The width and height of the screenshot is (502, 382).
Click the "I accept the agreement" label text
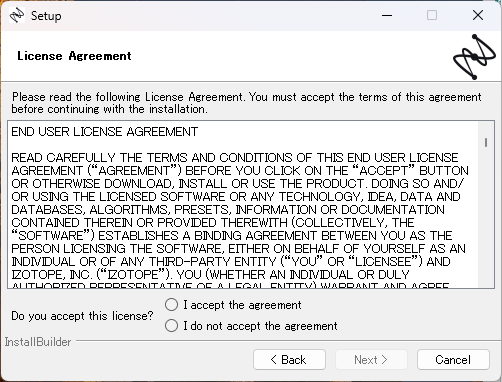242,305
